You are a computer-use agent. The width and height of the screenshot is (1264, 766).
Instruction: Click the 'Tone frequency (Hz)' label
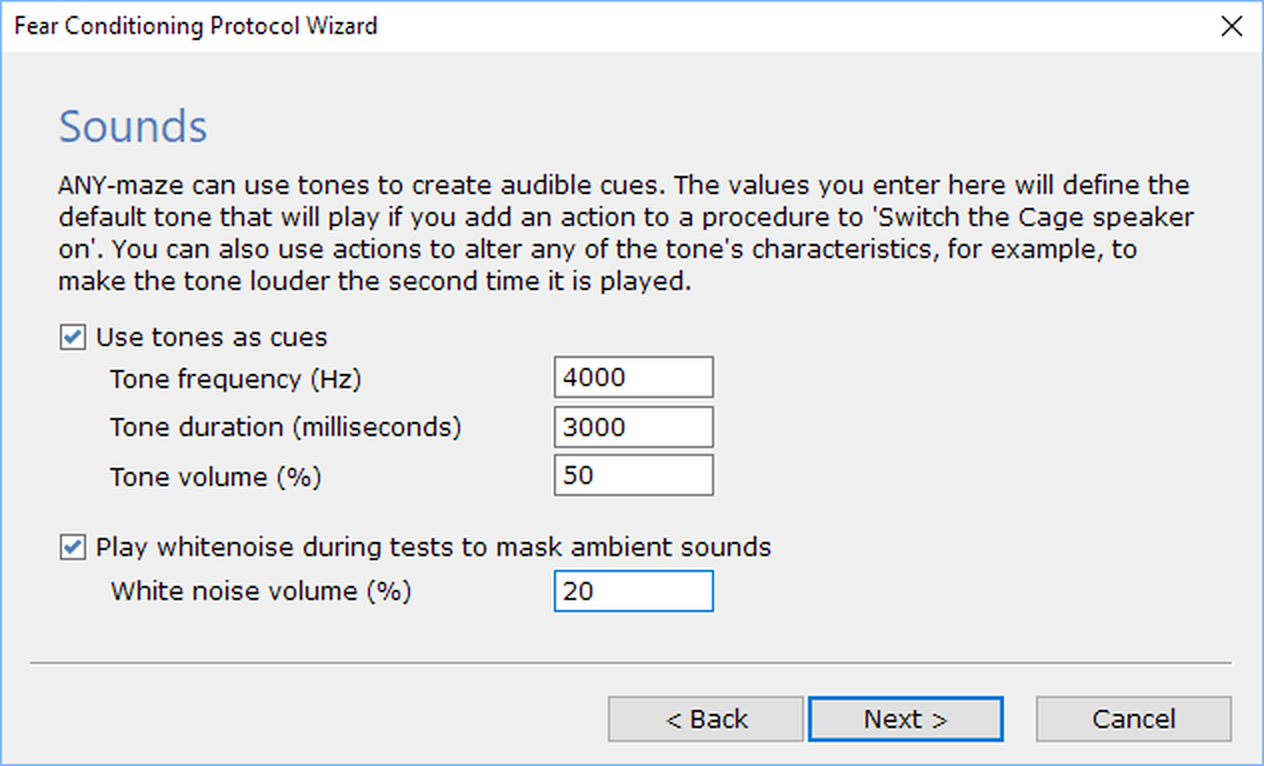coord(236,379)
